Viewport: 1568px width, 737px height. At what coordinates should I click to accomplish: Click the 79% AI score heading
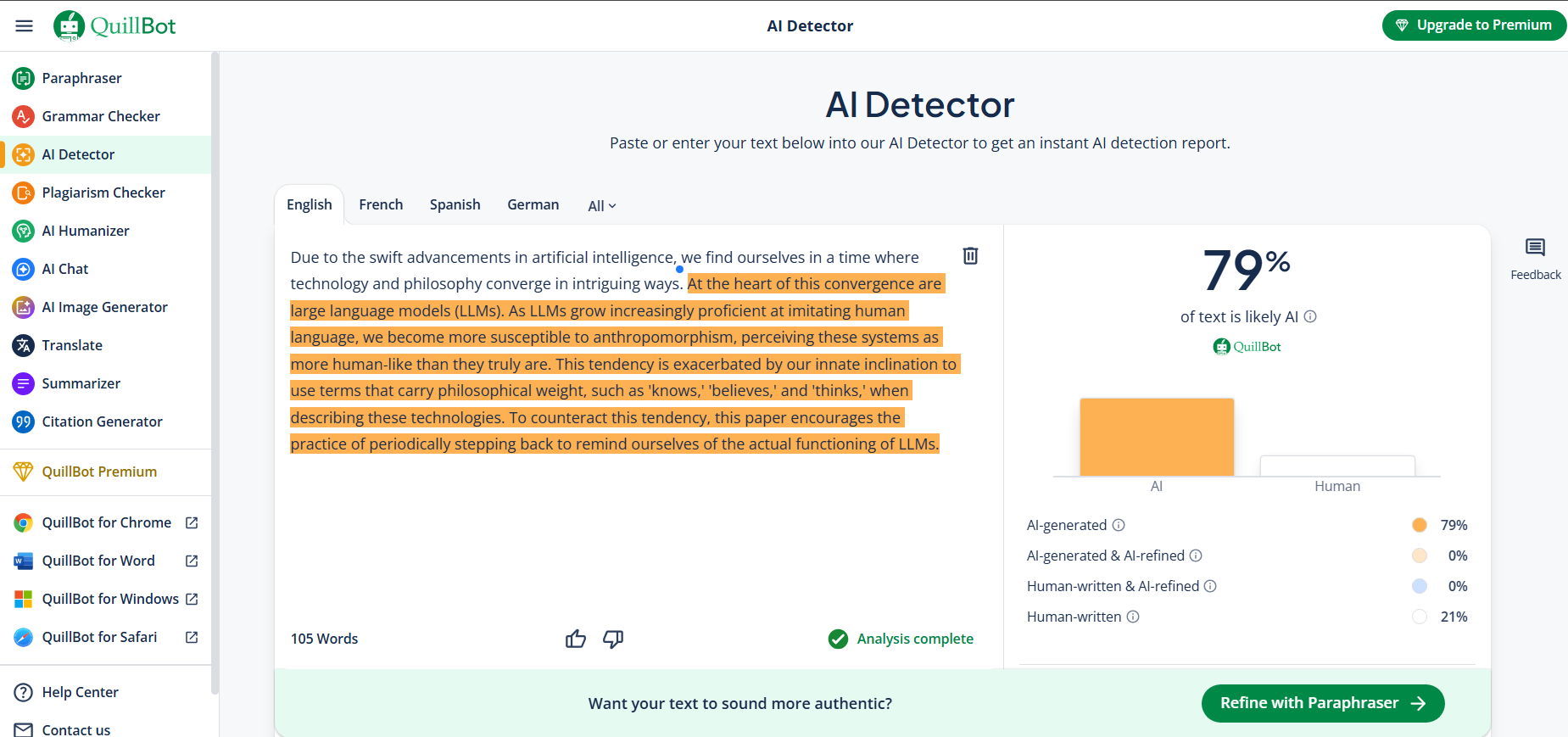[x=1247, y=270]
